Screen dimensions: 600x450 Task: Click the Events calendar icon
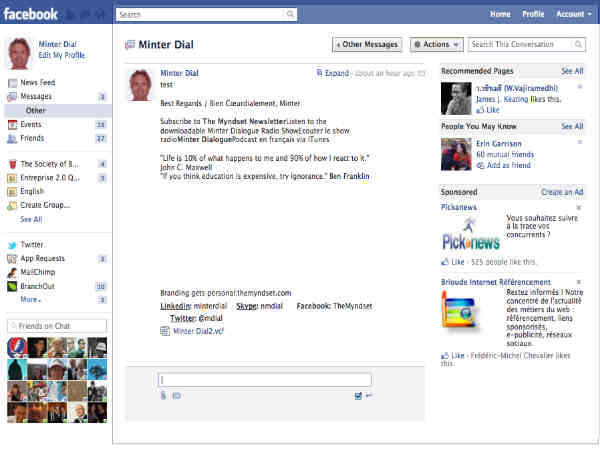(x=13, y=124)
